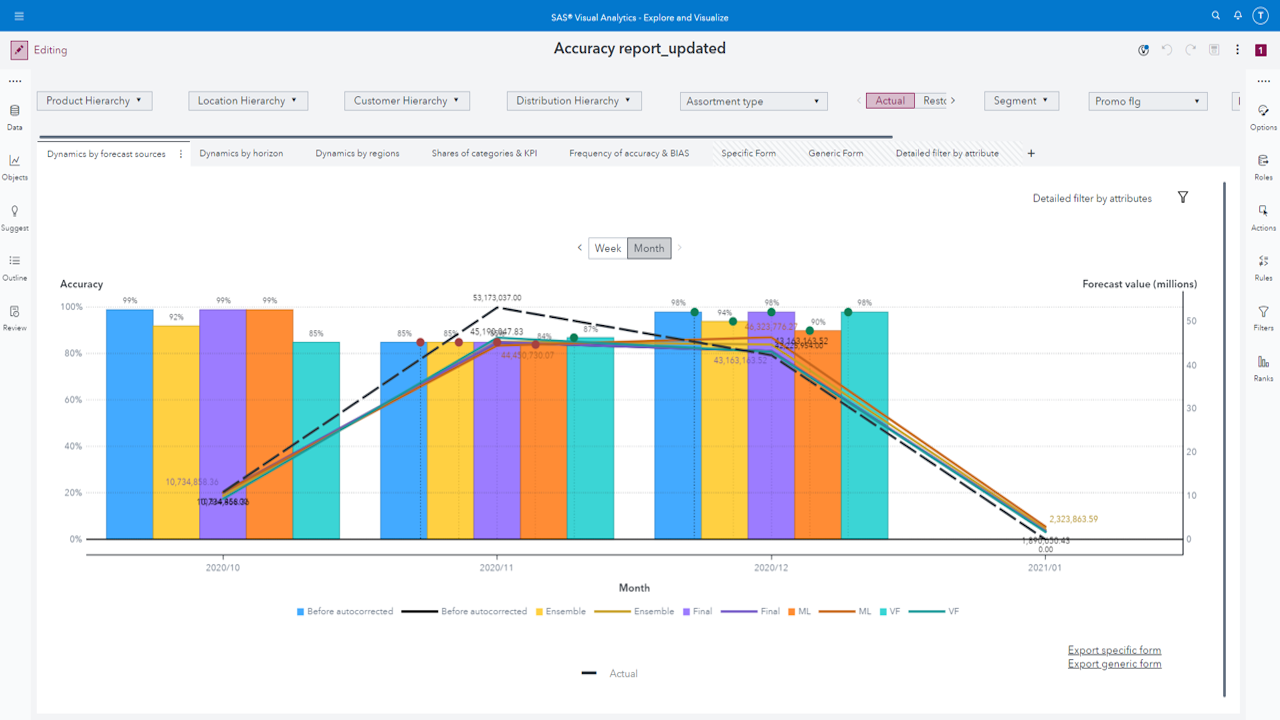Open the Outline pane
This screenshot has width=1280, height=720.
15,268
